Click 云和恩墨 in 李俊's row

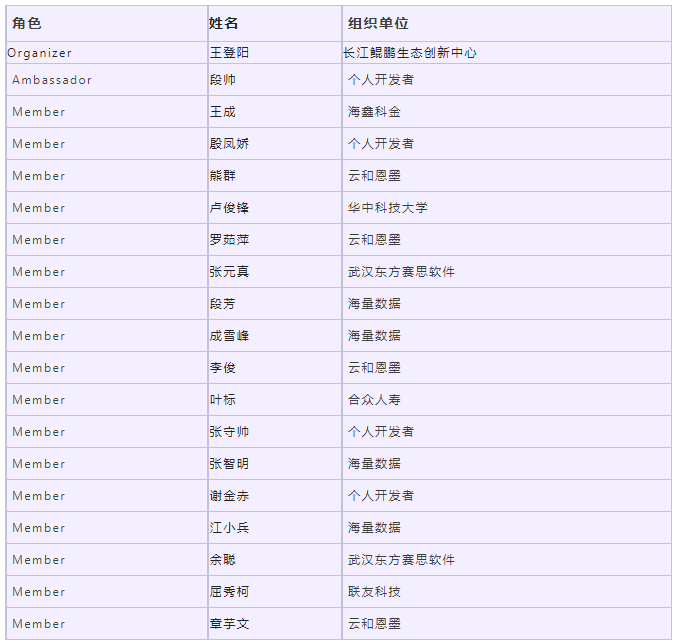374,367
